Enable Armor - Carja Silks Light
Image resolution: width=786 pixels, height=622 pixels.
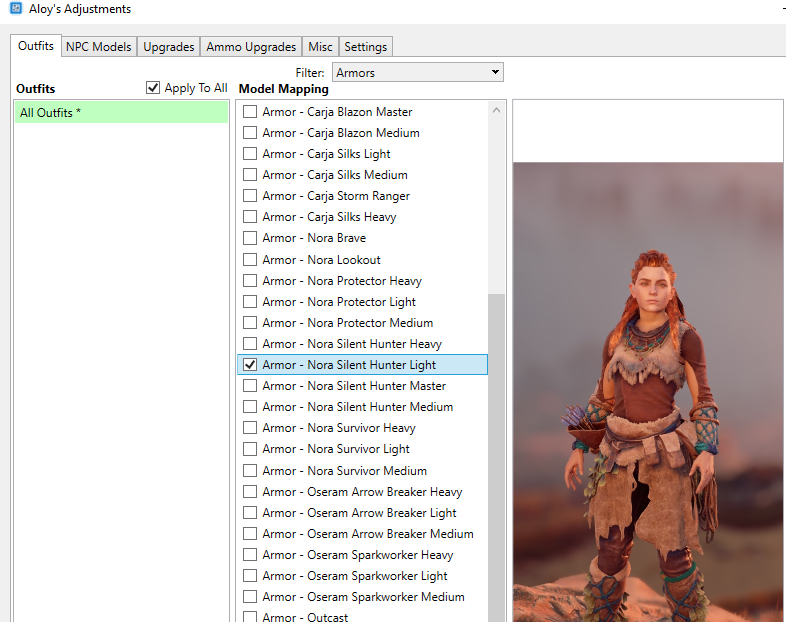pos(250,153)
